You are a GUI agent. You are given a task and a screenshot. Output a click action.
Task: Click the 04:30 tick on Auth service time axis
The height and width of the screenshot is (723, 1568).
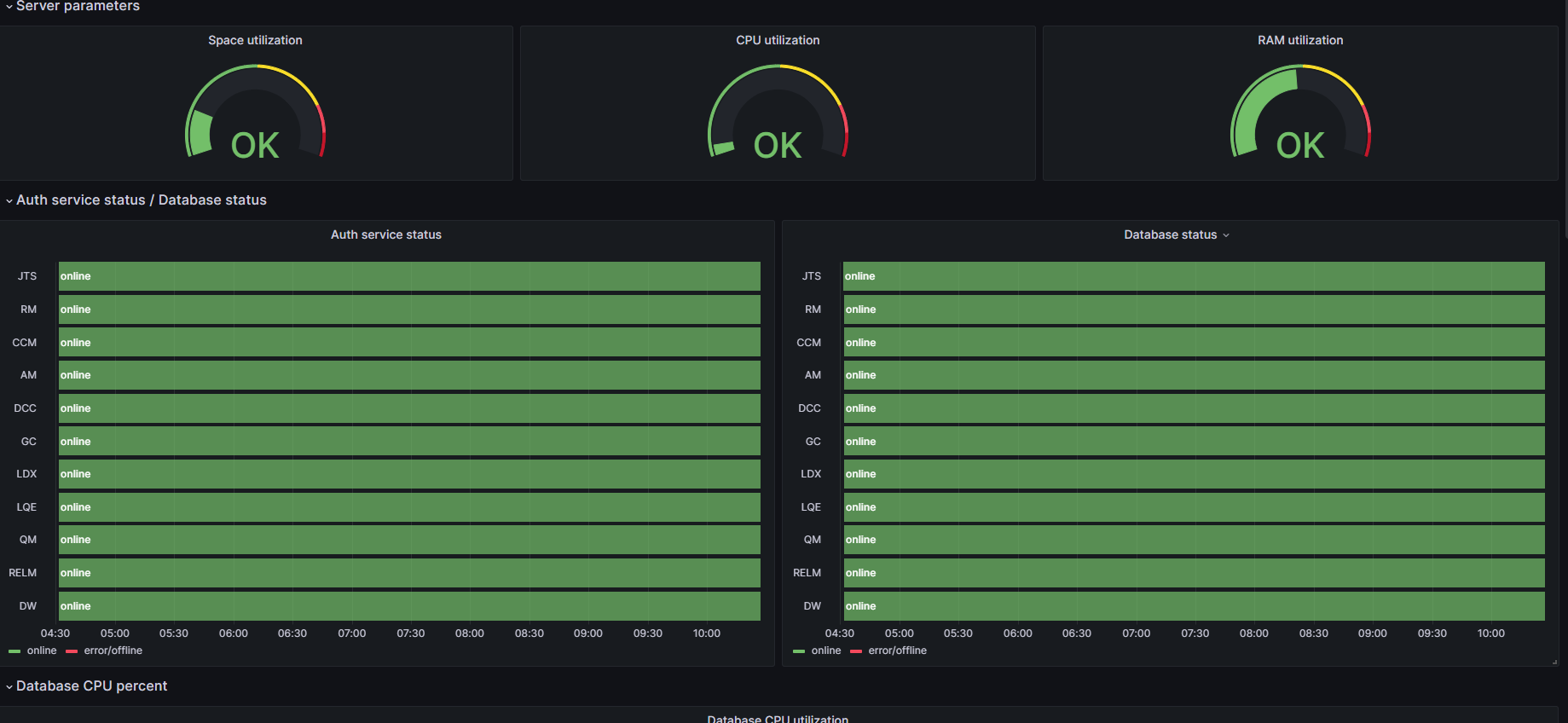[55, 633]
